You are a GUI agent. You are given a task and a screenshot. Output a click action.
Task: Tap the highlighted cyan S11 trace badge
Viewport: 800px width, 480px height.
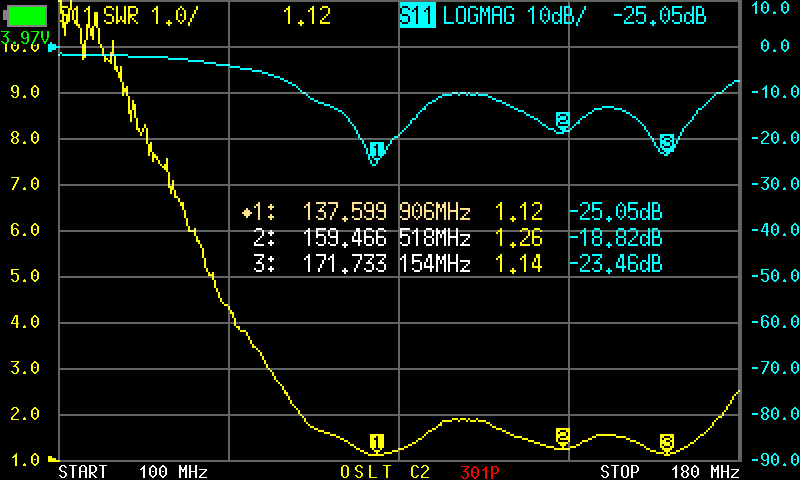pos(417,17)
